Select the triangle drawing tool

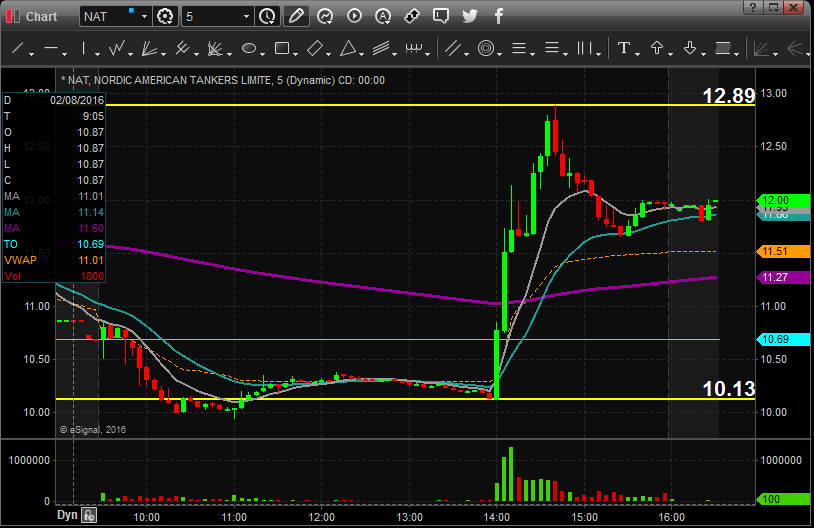click(348, 49)
